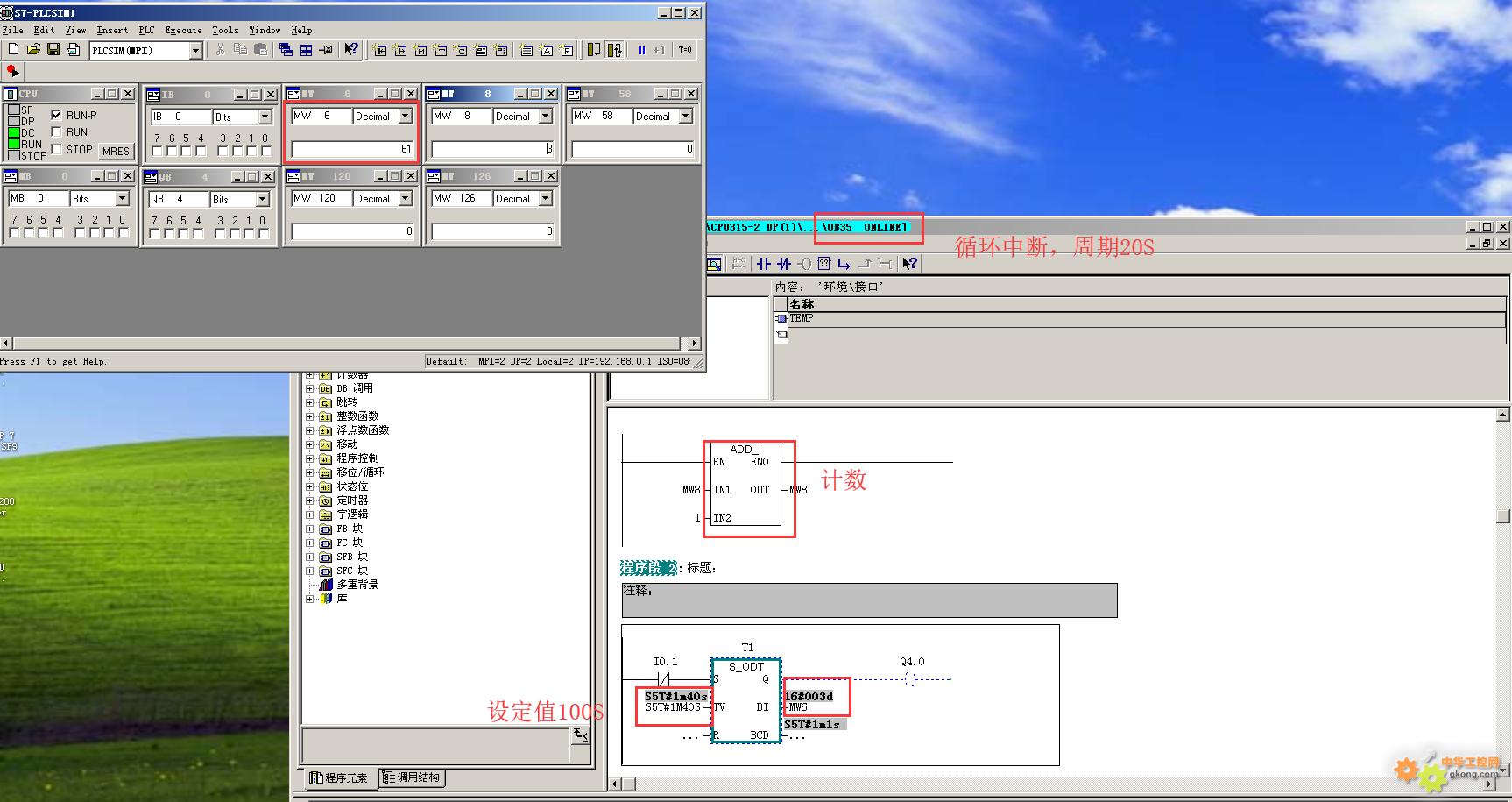Click the MW 6 value field showing 61
Viewport: 1512px width, 802px height.
[x=352, y=149]
